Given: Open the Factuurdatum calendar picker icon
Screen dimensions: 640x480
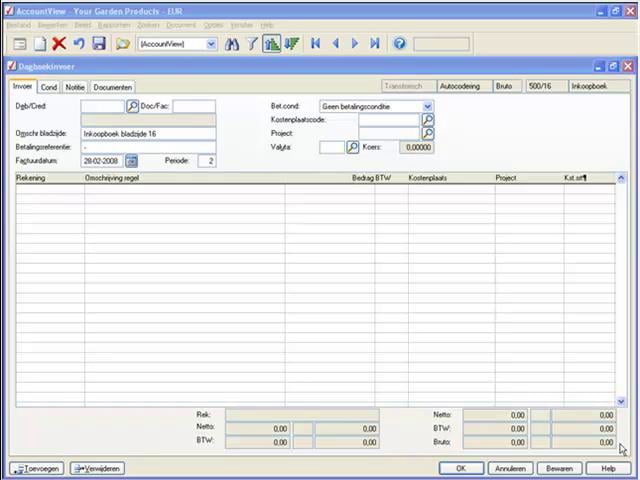Looking at the screenshot, I should point(131,161).
